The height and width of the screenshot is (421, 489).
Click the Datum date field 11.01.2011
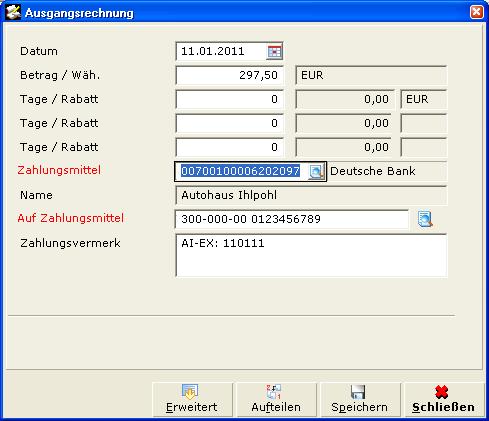pos(221,51)
